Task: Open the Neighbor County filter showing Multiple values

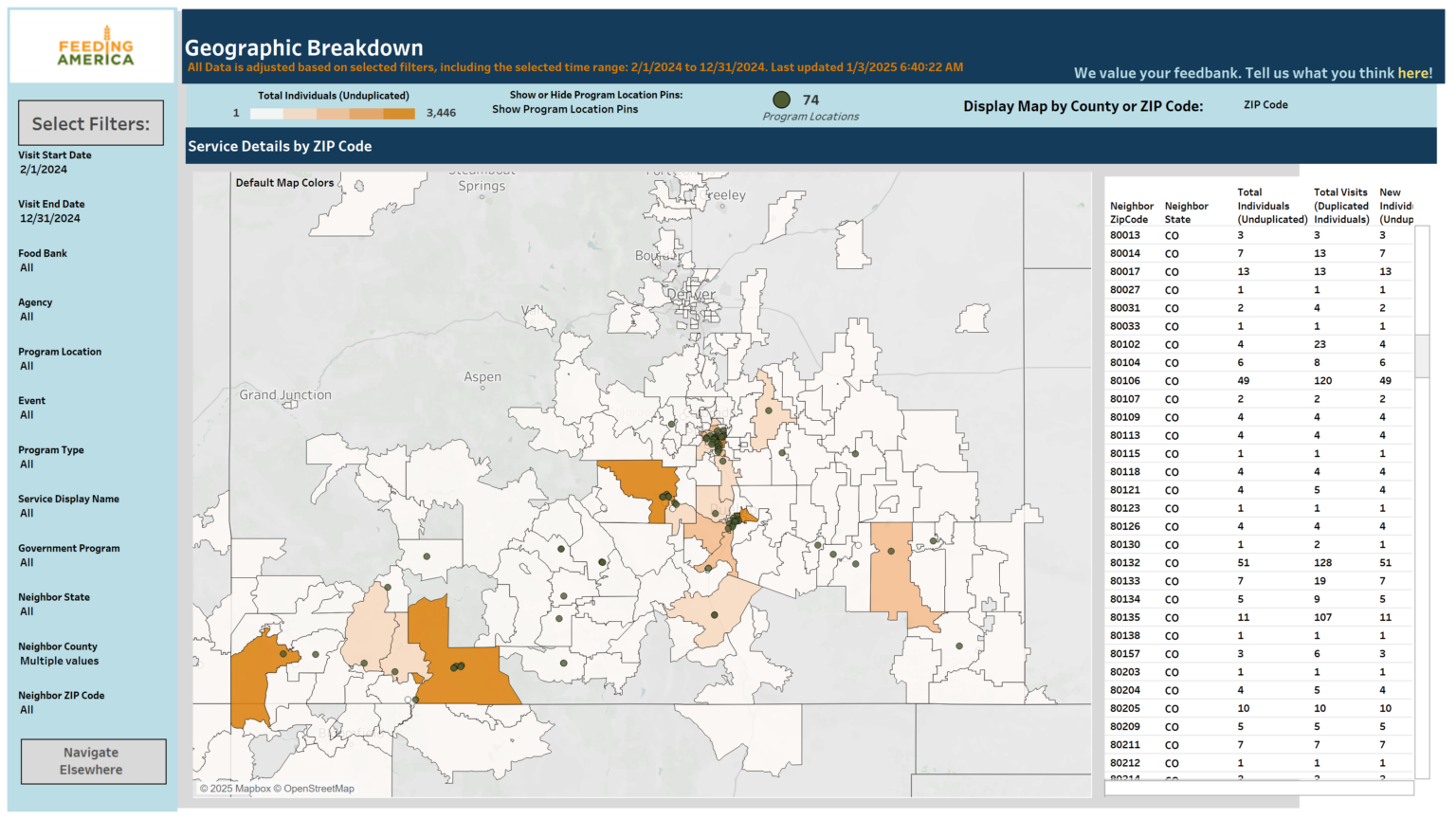Action: (x=58, y=661)
